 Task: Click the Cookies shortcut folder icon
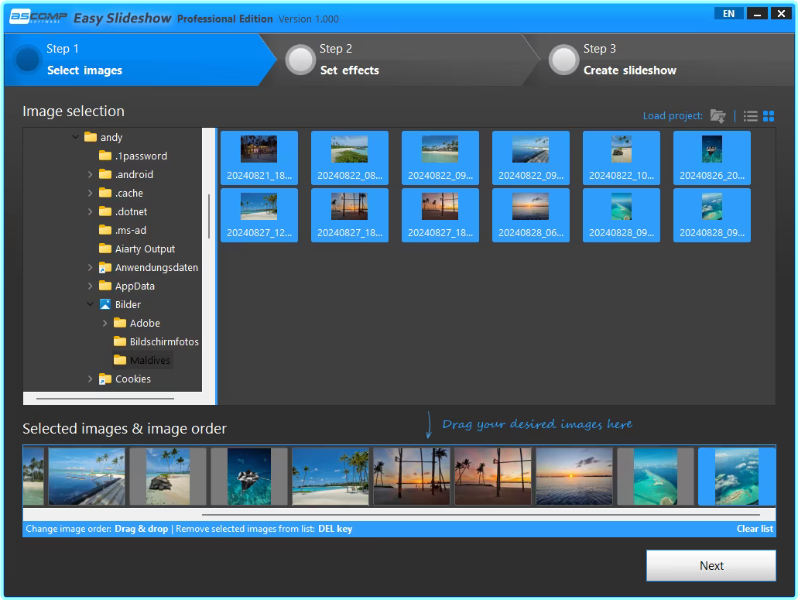pos(105,379)
